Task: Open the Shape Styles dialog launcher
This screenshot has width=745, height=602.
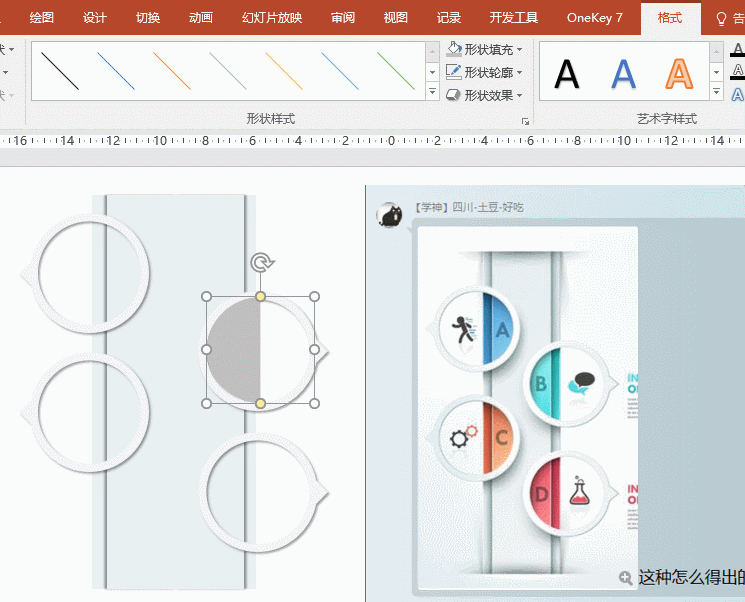Action: pyautogui.click(x=525, y=121)
